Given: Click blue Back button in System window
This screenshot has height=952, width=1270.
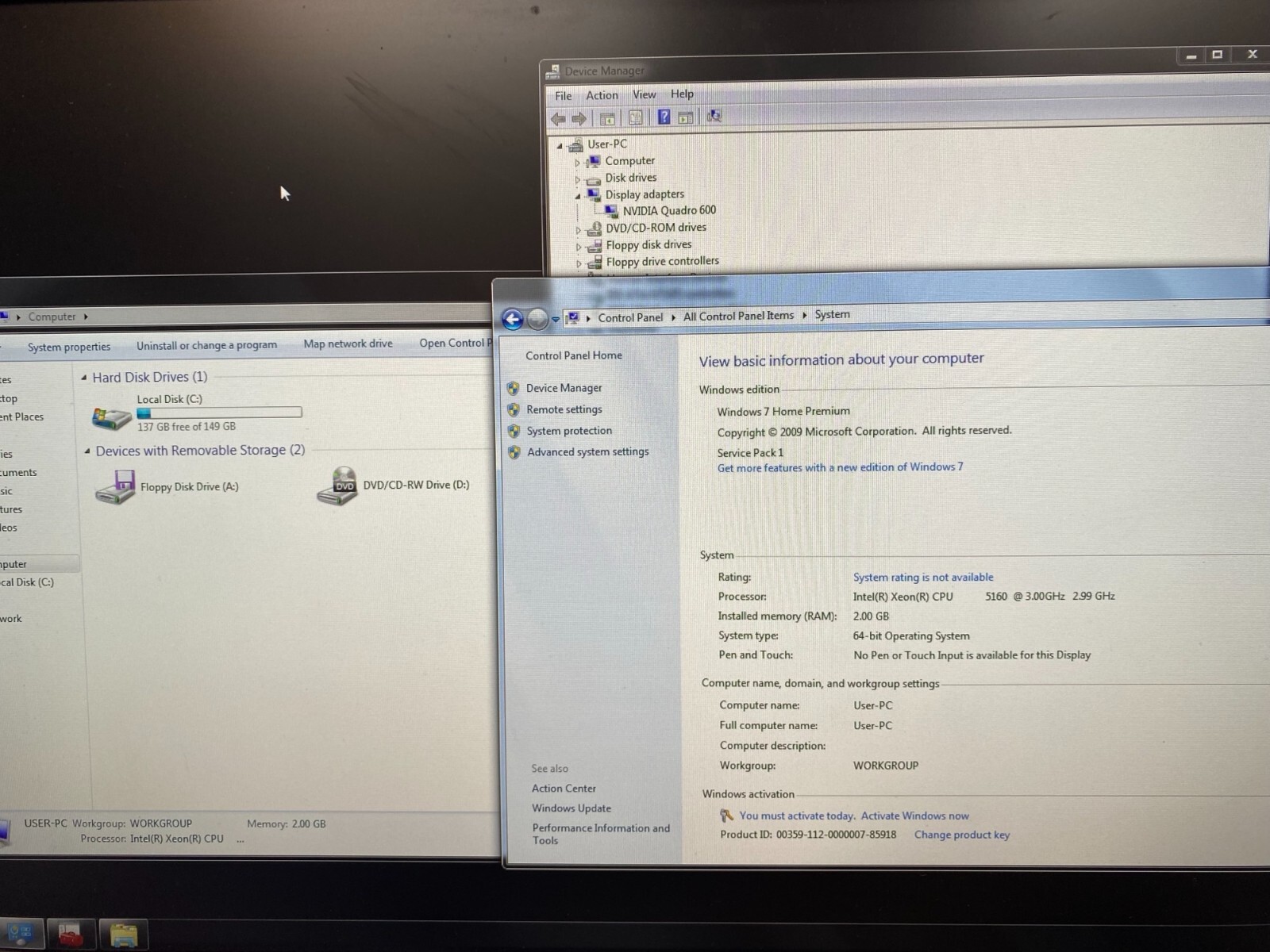Looking at the screenshot, I should pyautogui.click(x=513, y=319).
